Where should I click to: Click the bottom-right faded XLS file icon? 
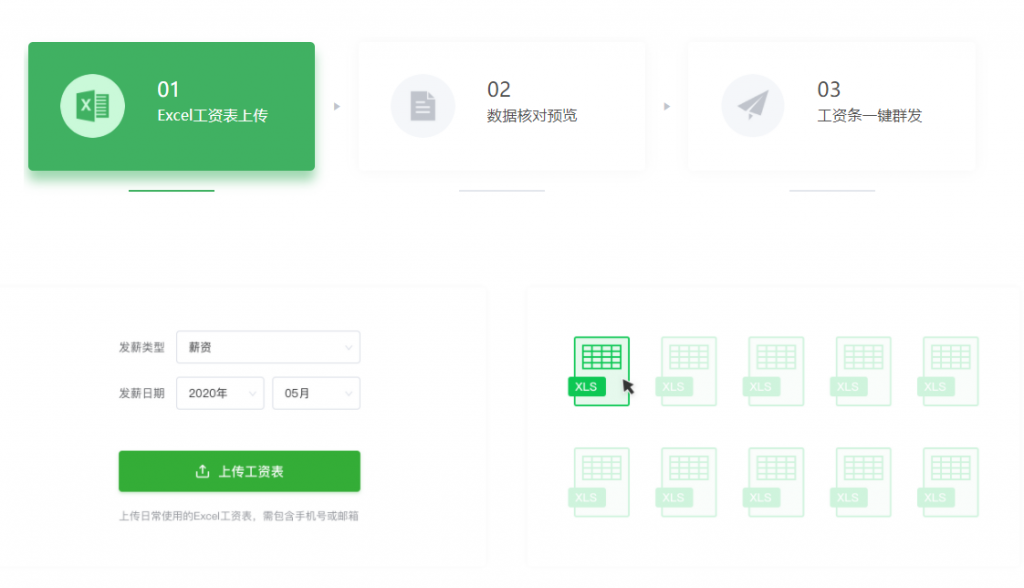click(949, 481)
